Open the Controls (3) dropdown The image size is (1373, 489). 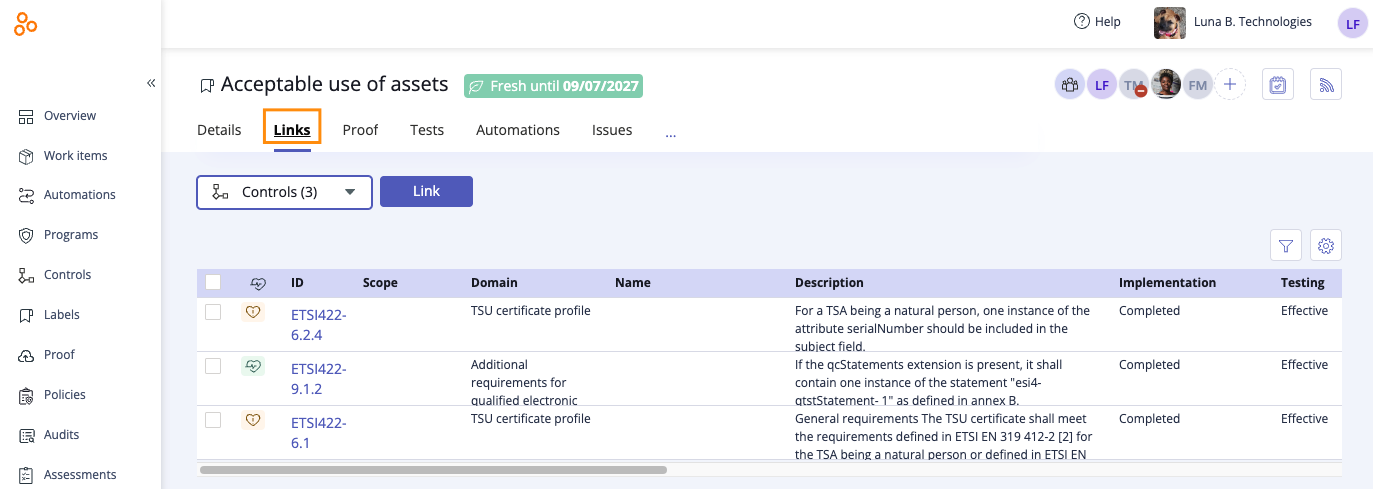[284, 192]
